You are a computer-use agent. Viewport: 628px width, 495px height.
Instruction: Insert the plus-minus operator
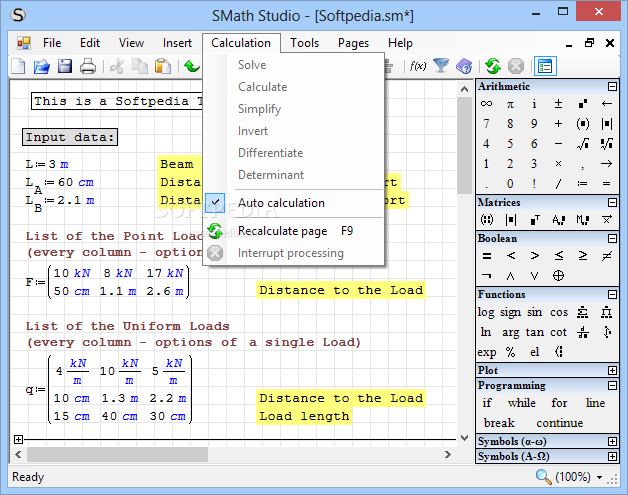coord(558,104)
